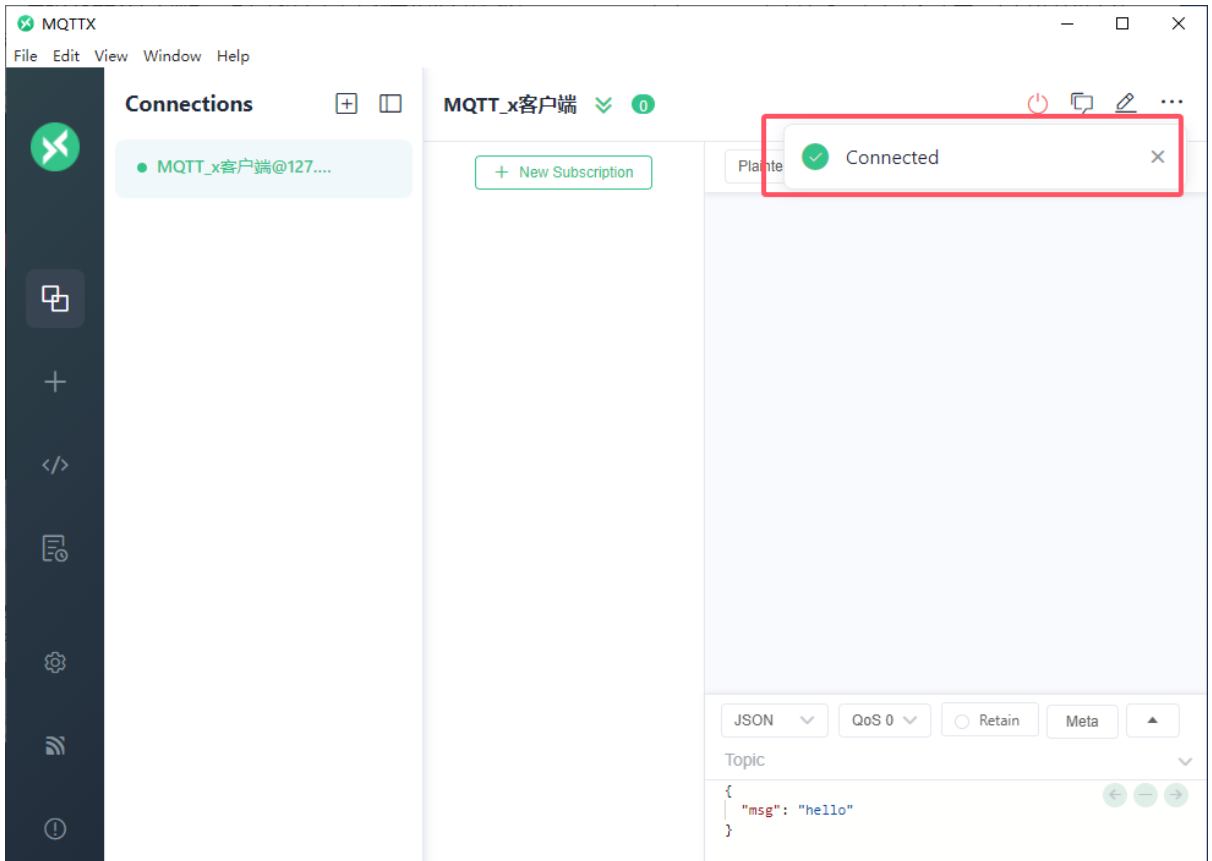Screen dimensions: 1212x861
Task: Click the message count badge showing 0
Action: (x=643, y=105)
